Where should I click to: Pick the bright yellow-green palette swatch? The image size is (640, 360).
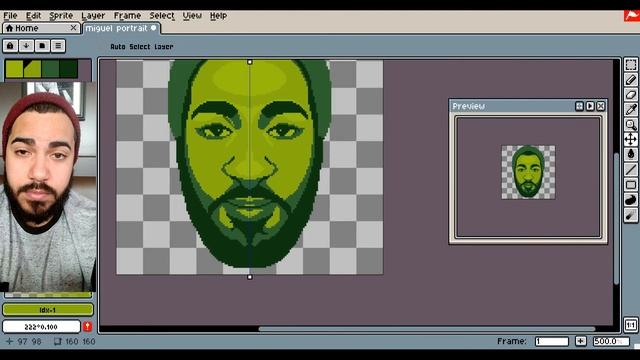14,69
